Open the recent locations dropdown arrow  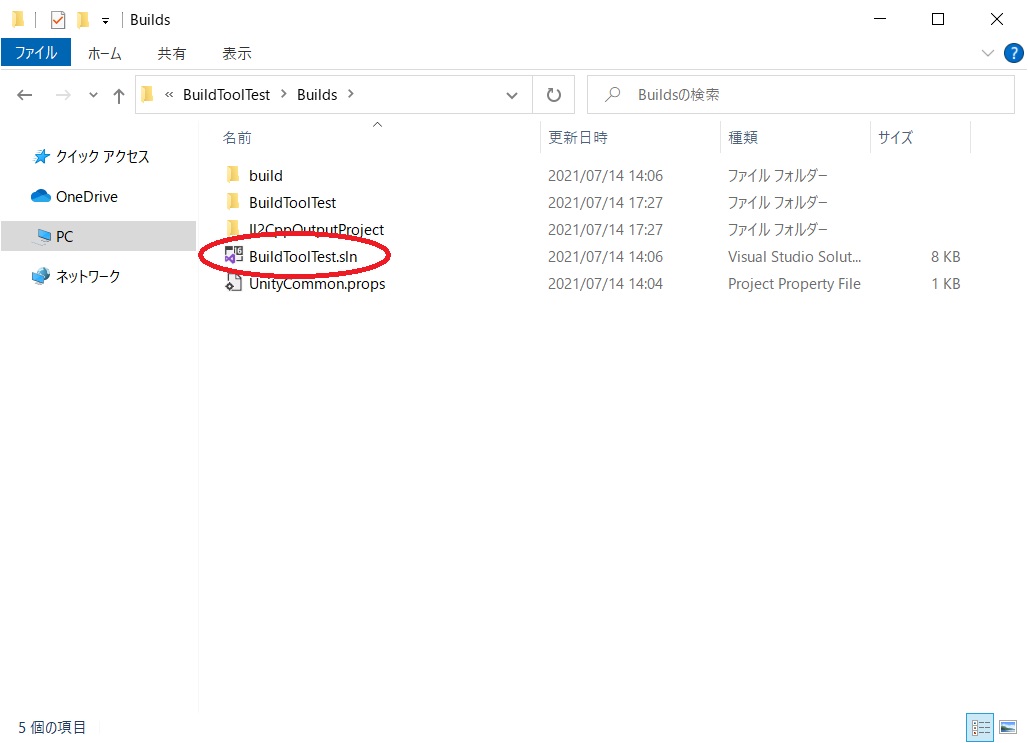tap(93, 95)
